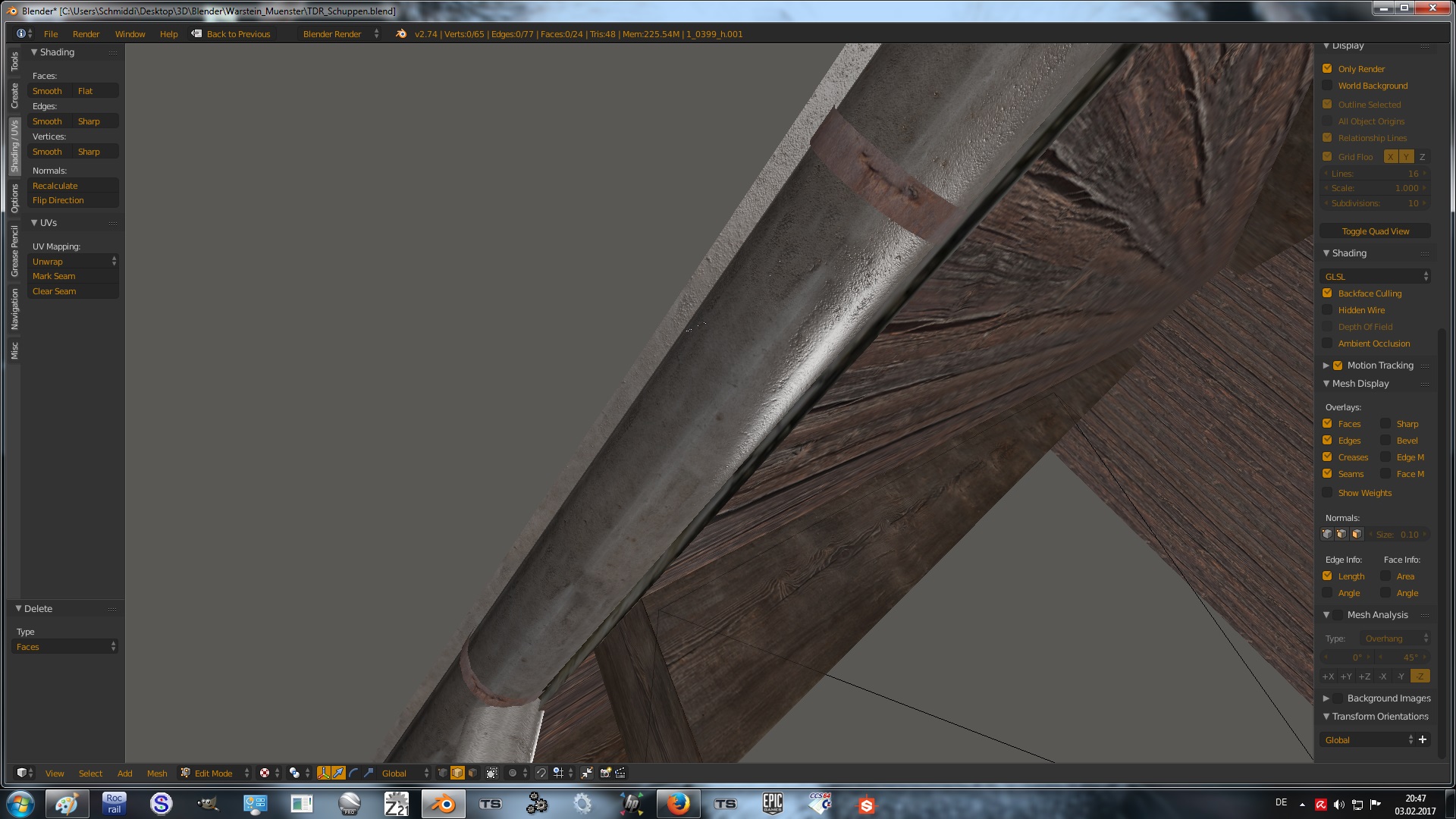Open Firefox from the taskbar

point(678,804)
